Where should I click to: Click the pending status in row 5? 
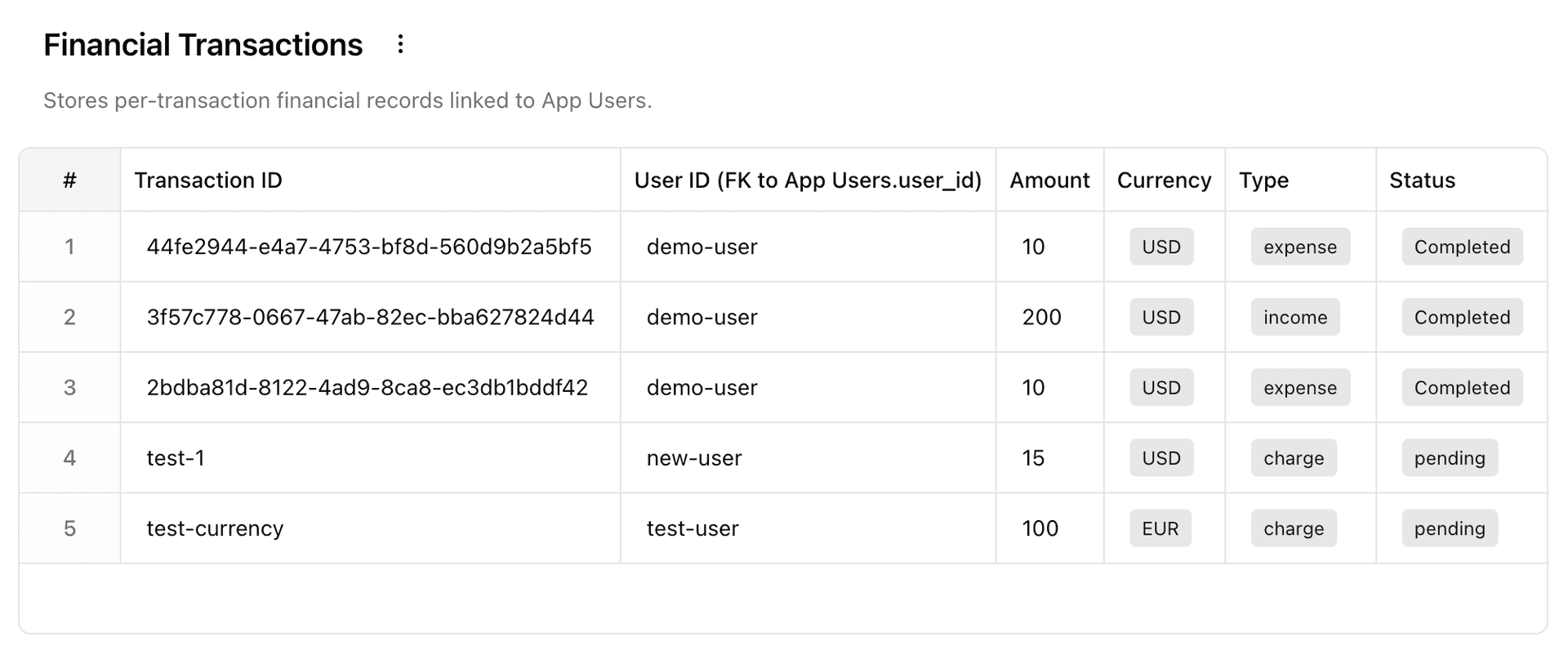coord(1450,528)
